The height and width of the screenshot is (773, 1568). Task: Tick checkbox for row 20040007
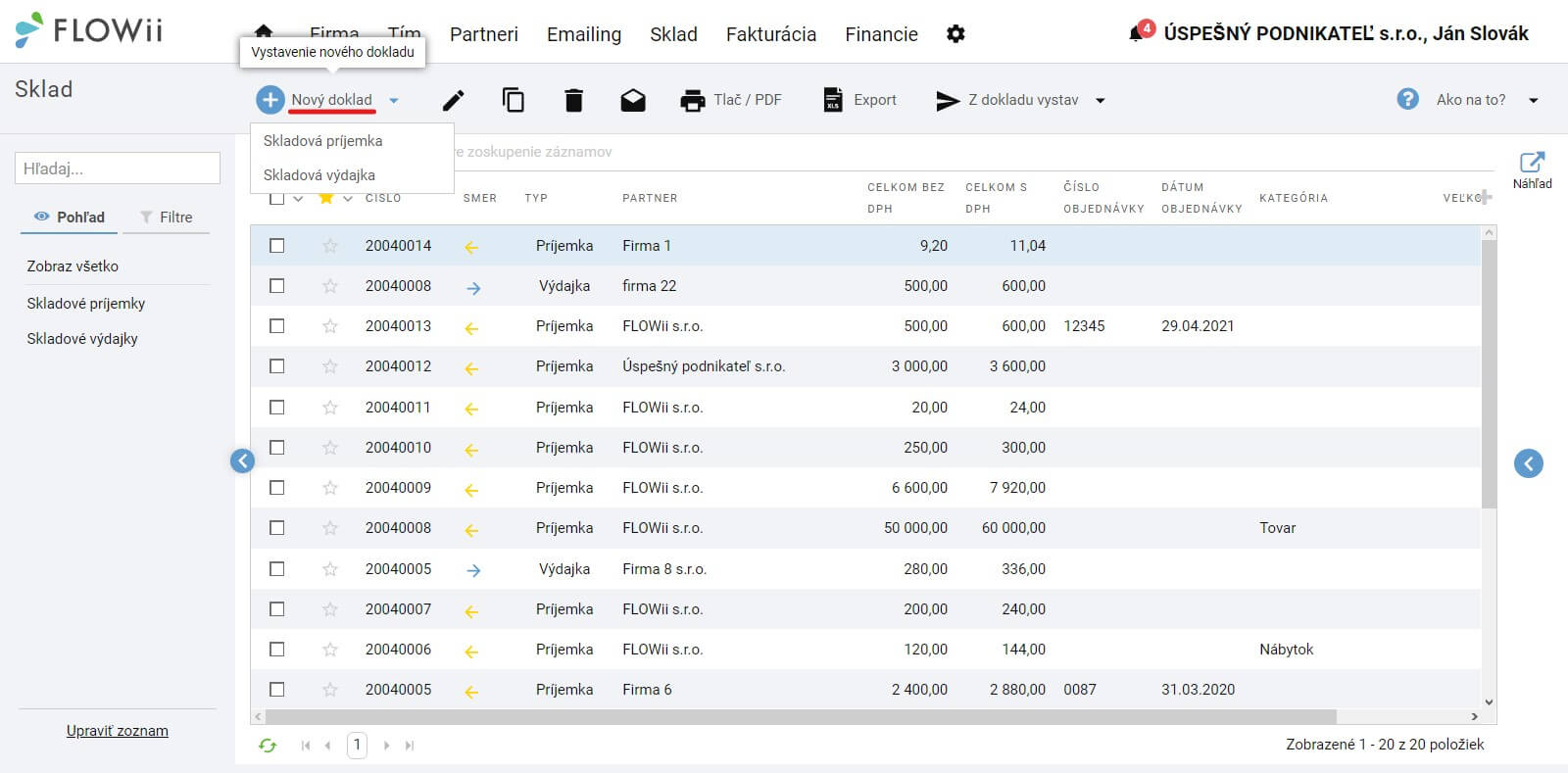click(277, 609)
